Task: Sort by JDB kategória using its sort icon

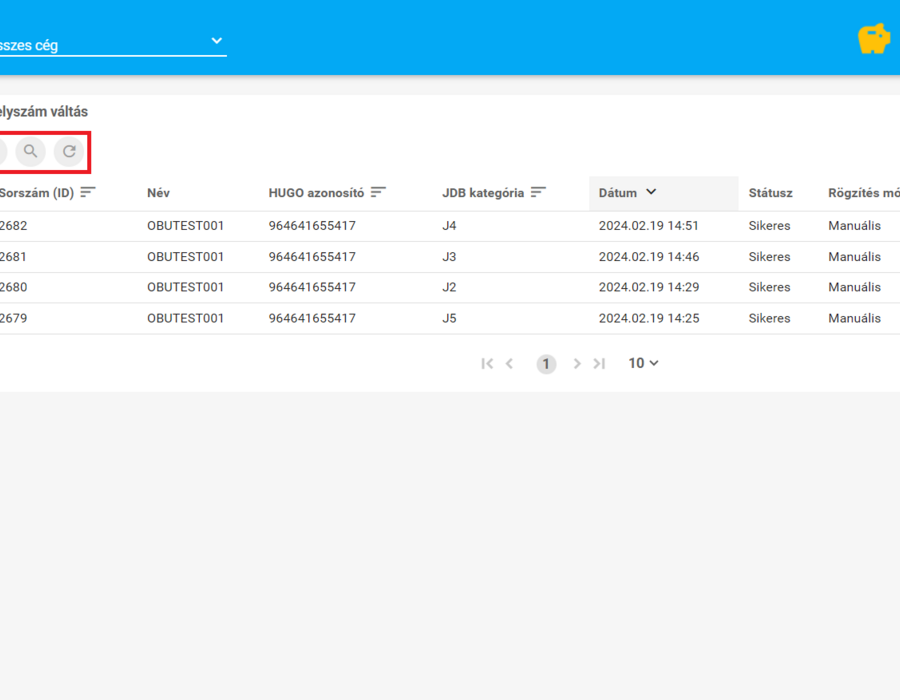Action: [538, 192]
